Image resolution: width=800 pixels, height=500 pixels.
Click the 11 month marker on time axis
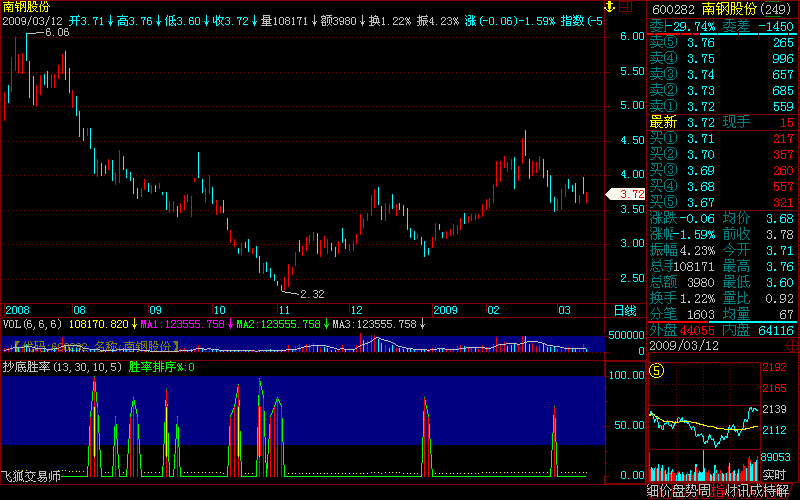(284, 310)
